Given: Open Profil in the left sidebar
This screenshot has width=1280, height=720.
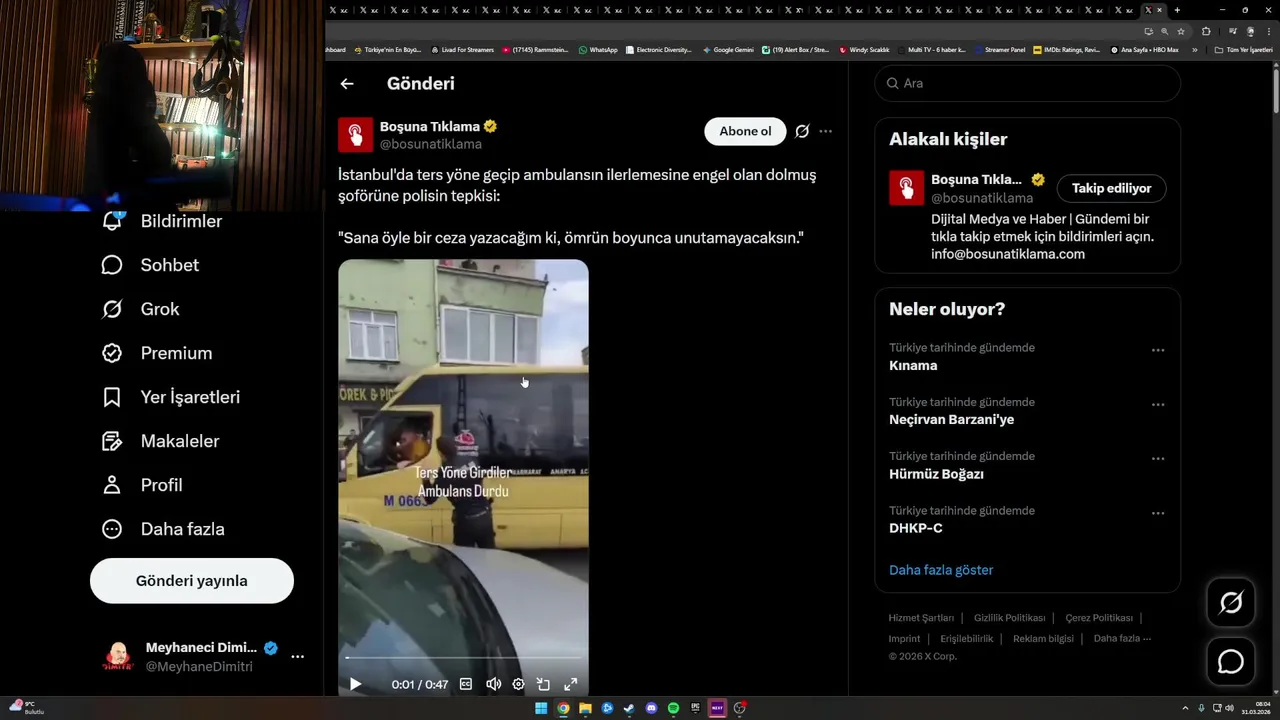Looking at the screenshot, I should [142, 485].
